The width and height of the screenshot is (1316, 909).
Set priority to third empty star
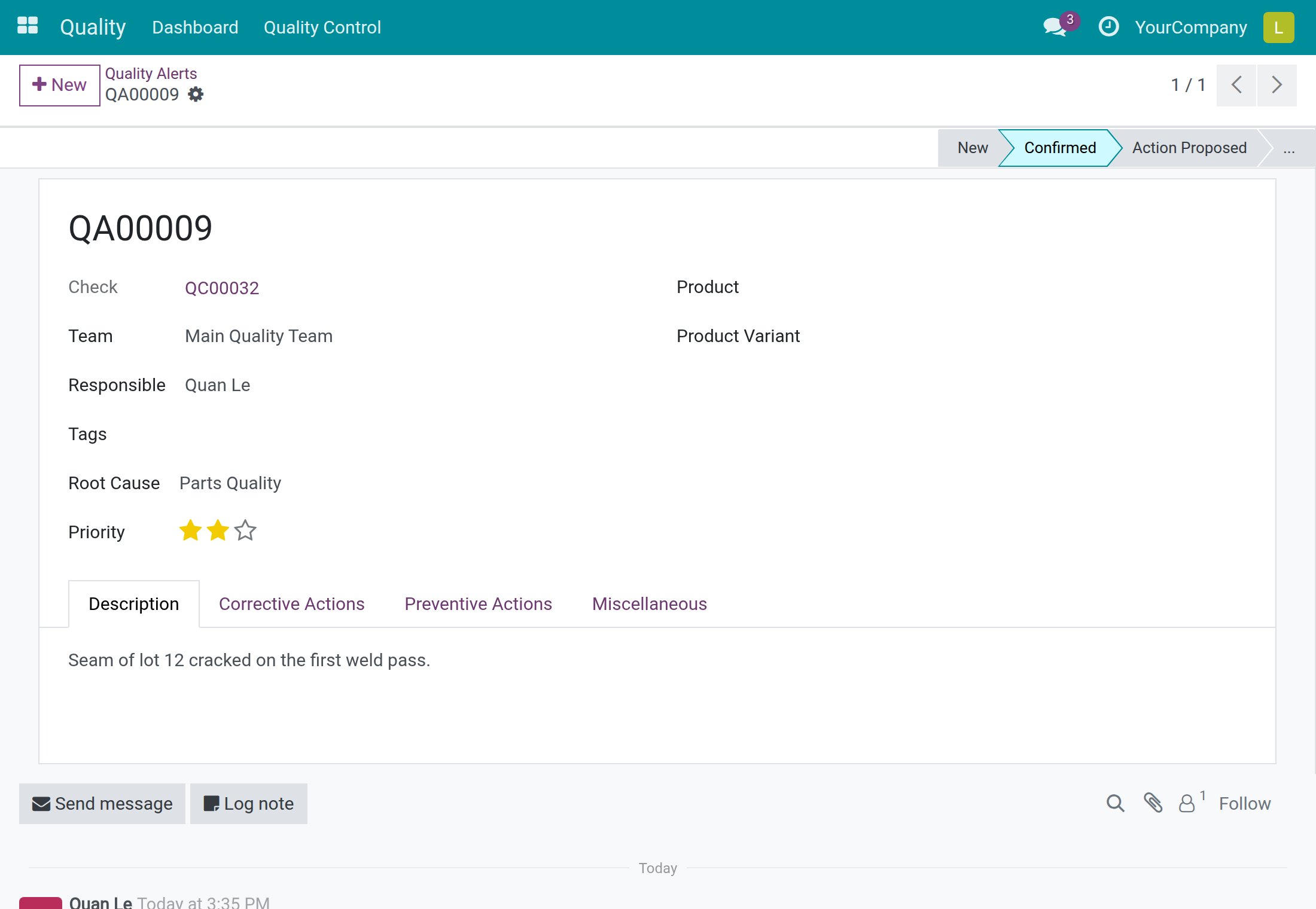tap(245, 530)
